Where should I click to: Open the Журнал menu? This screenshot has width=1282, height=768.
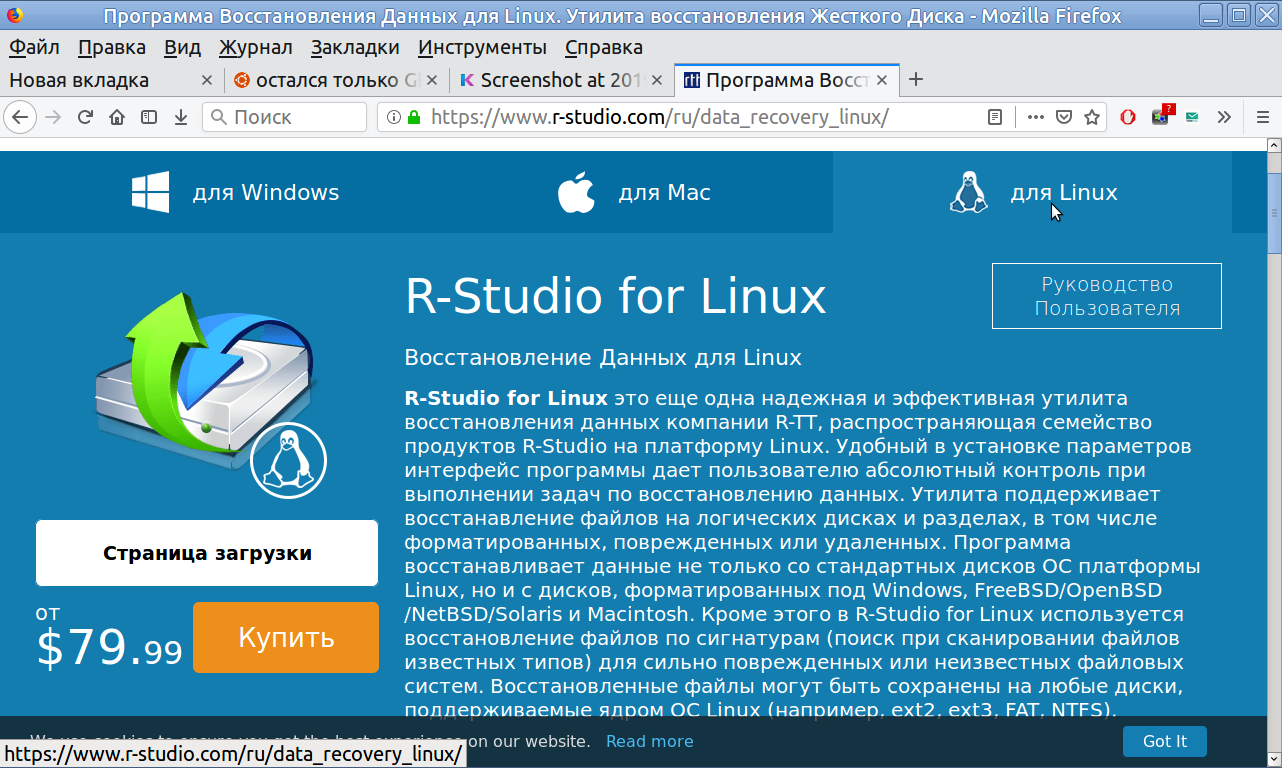click(256, 47)
